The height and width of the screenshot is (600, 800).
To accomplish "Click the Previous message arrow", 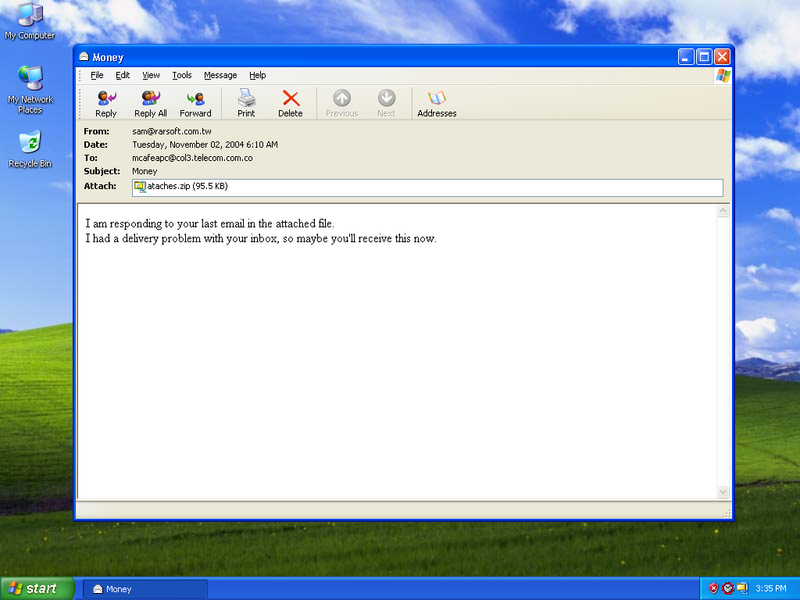I will click(342, 104).
